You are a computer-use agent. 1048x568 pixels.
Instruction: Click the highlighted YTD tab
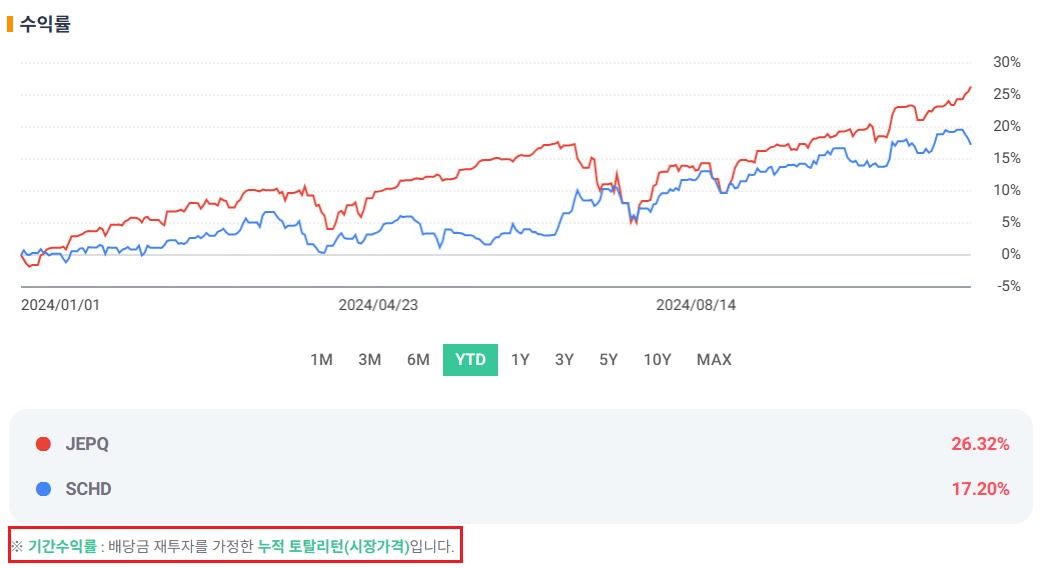[471, 360]
